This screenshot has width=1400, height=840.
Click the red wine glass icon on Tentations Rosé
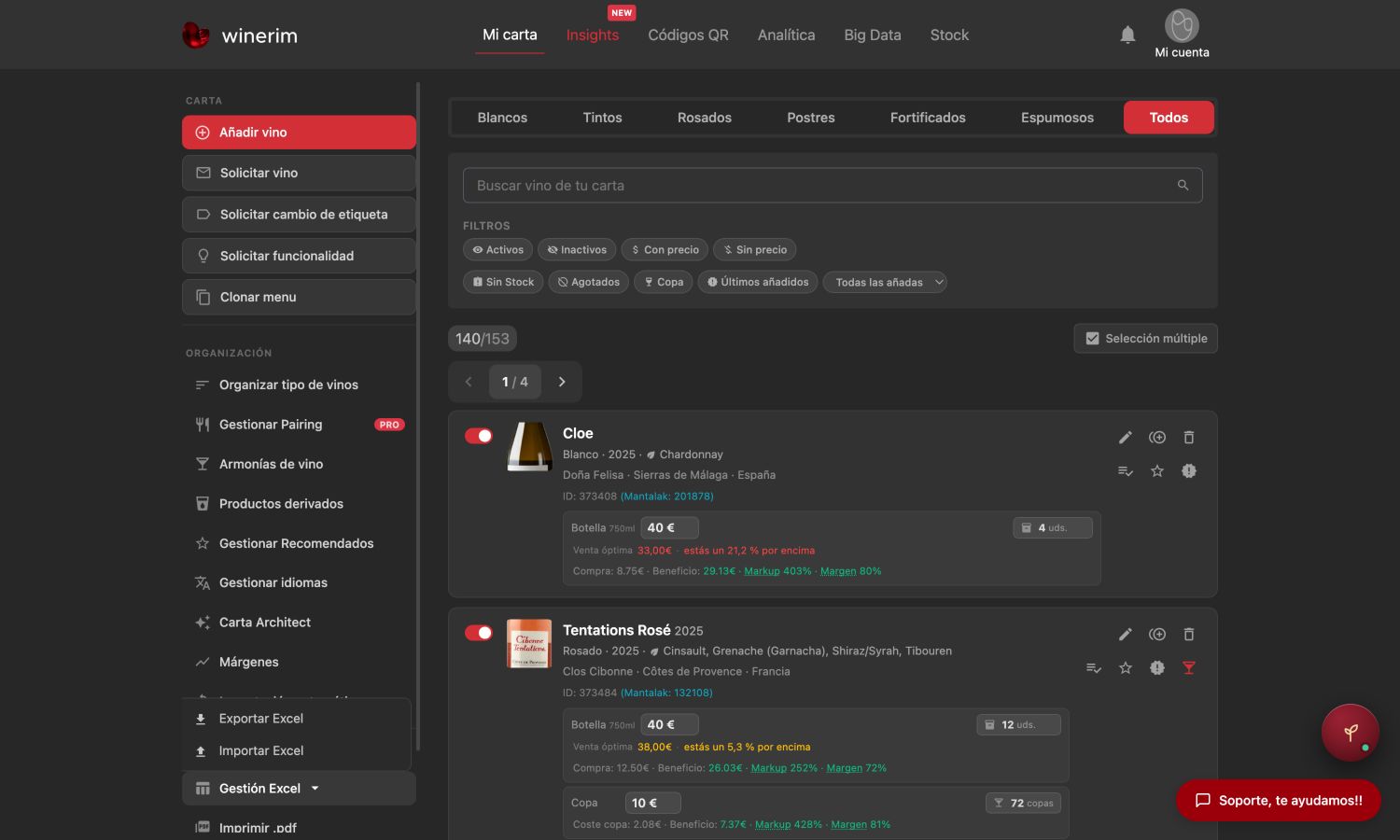(x=1189, y=668)
